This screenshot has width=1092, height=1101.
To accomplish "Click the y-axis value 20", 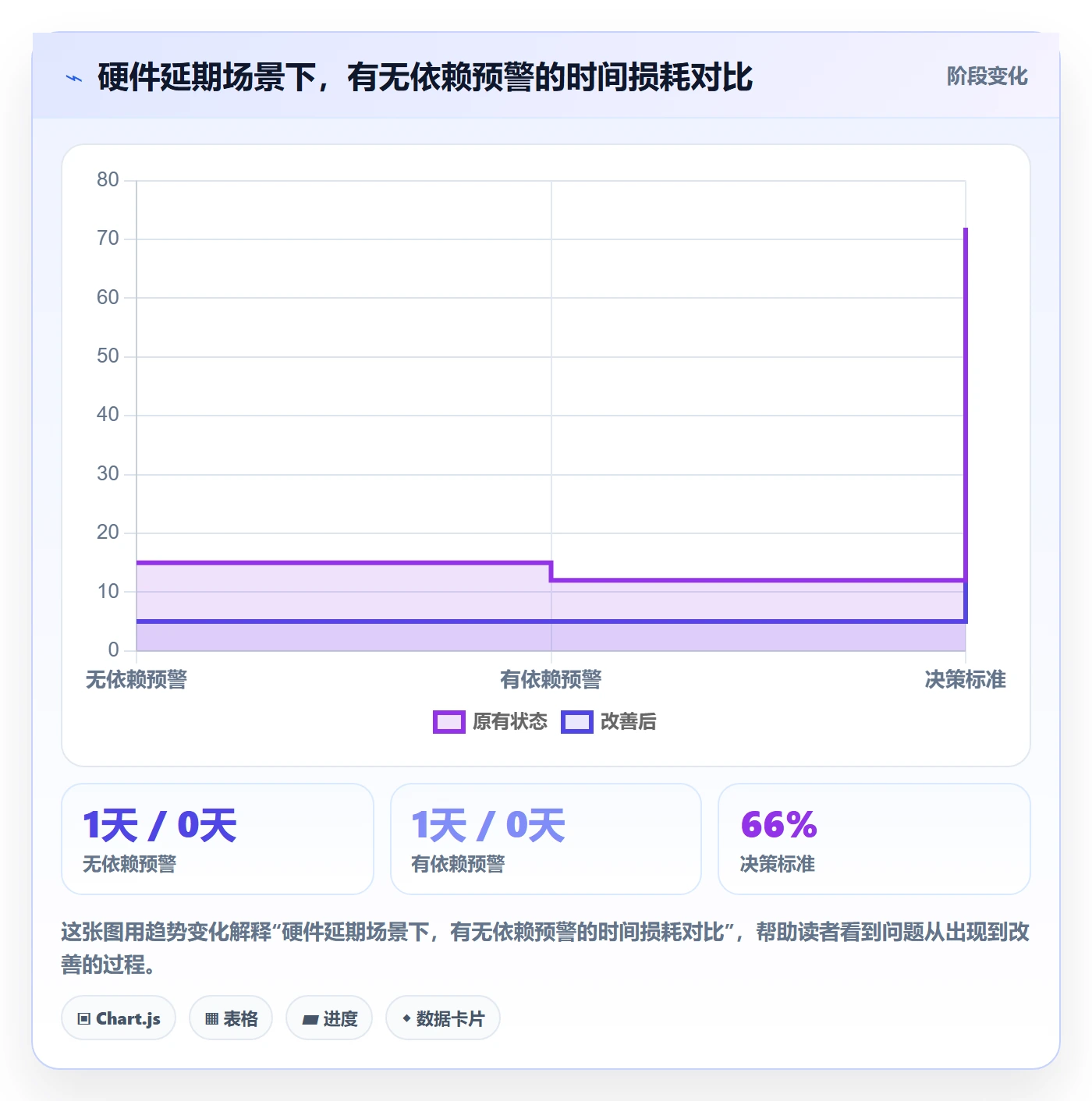I will pyautogui.click(x=108, y=533).
